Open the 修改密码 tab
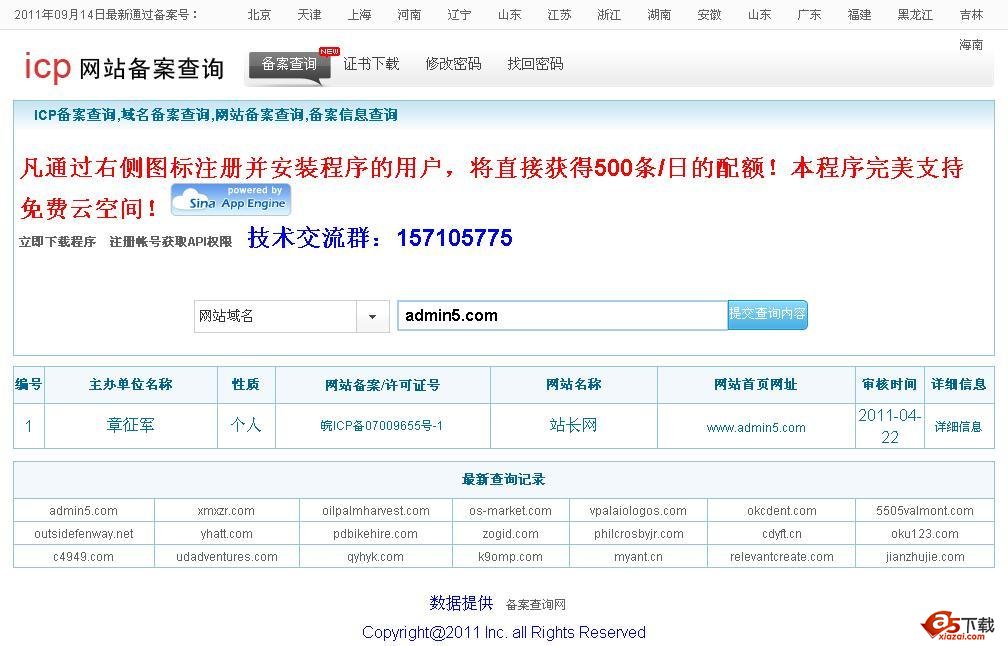The image size is (1008, 646). click(x=453, y=64)
